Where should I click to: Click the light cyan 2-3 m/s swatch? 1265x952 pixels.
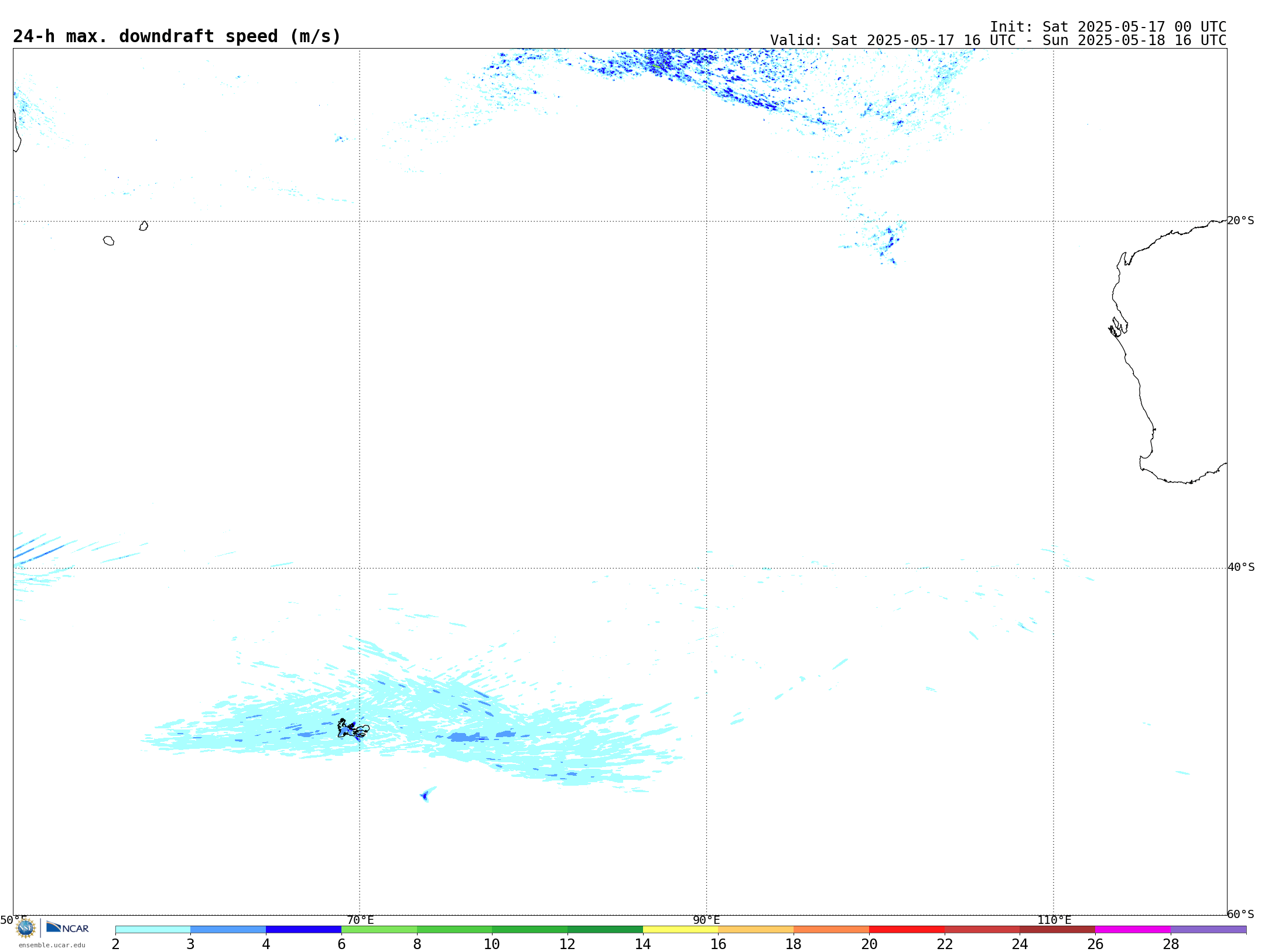pyautogui.click(x=153, y=929)
